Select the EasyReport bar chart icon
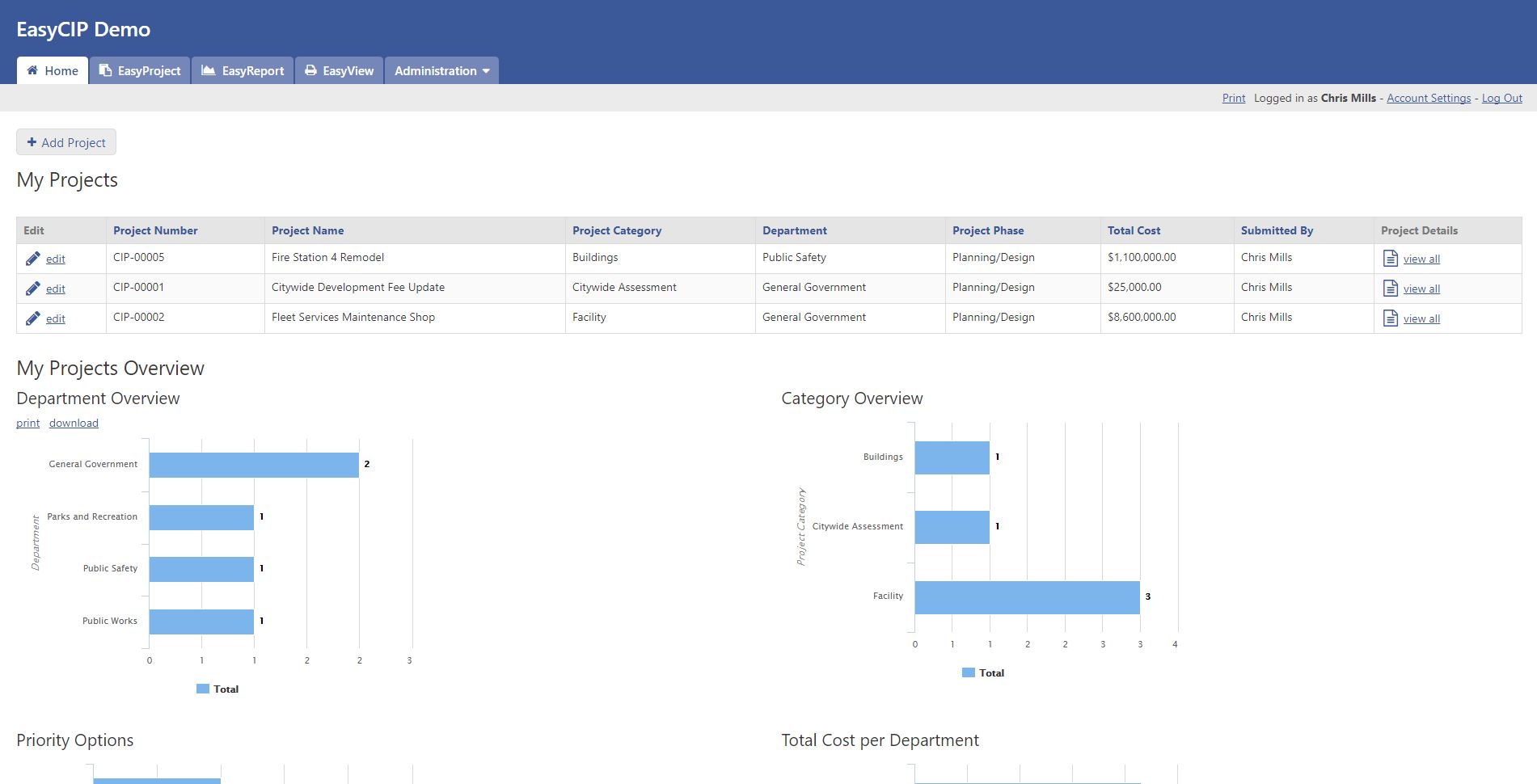This screenshot has width=1537, height=784. tap(209, 70)
